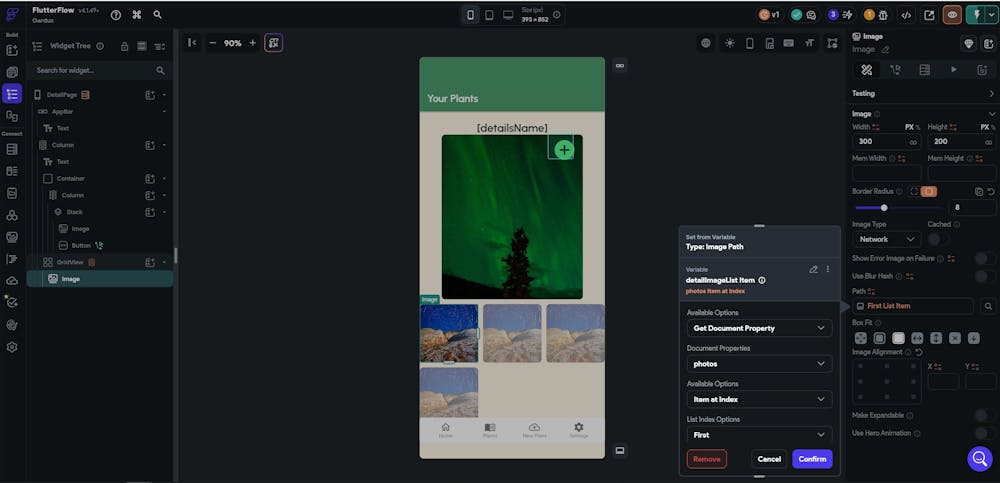This screenshot has width=1000, height=483.
Task: Open the dropdown arrow beside run button
Action: (x=992, y=15)
